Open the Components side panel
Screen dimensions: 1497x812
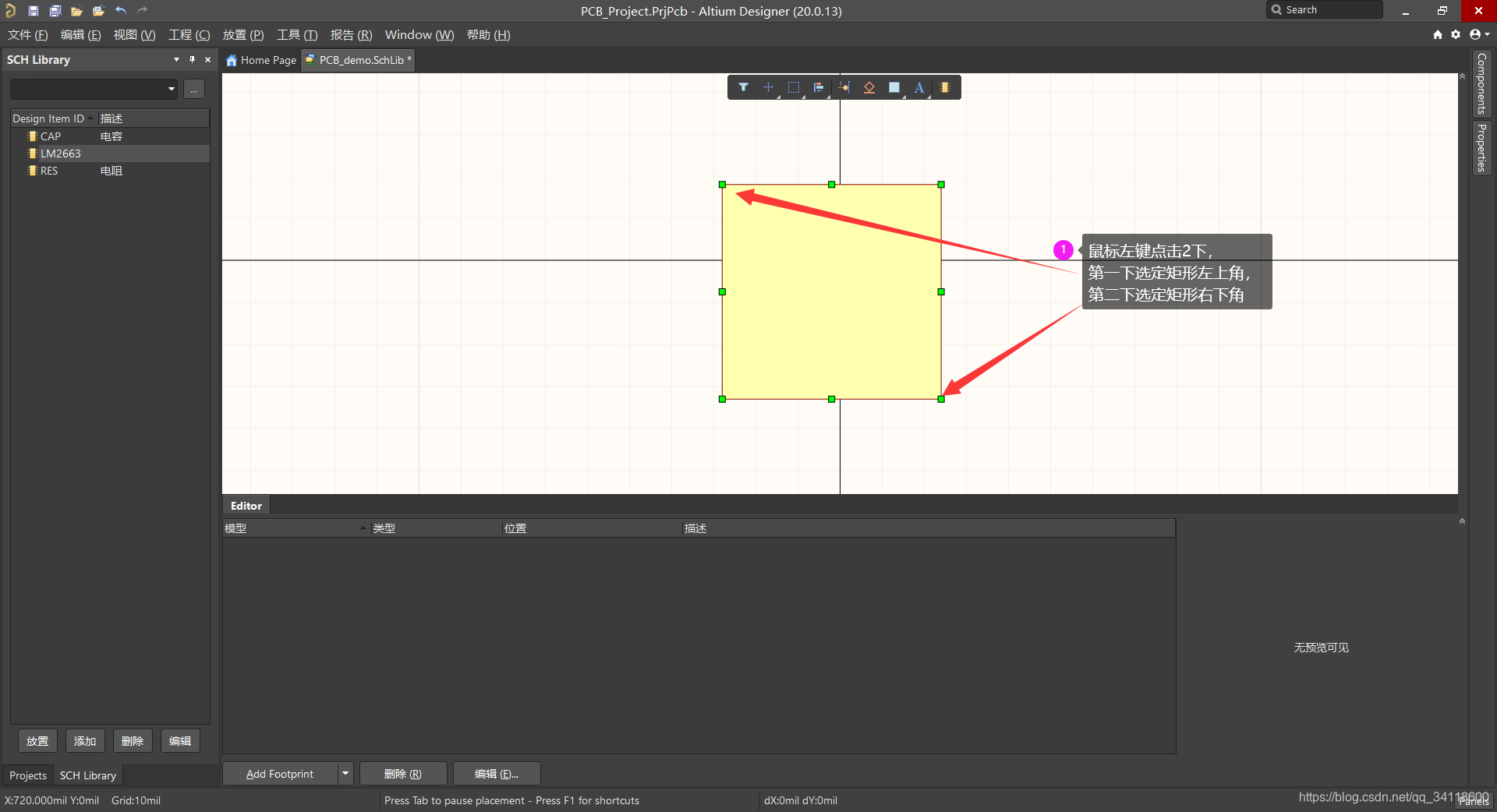(x=1481, y=83)
